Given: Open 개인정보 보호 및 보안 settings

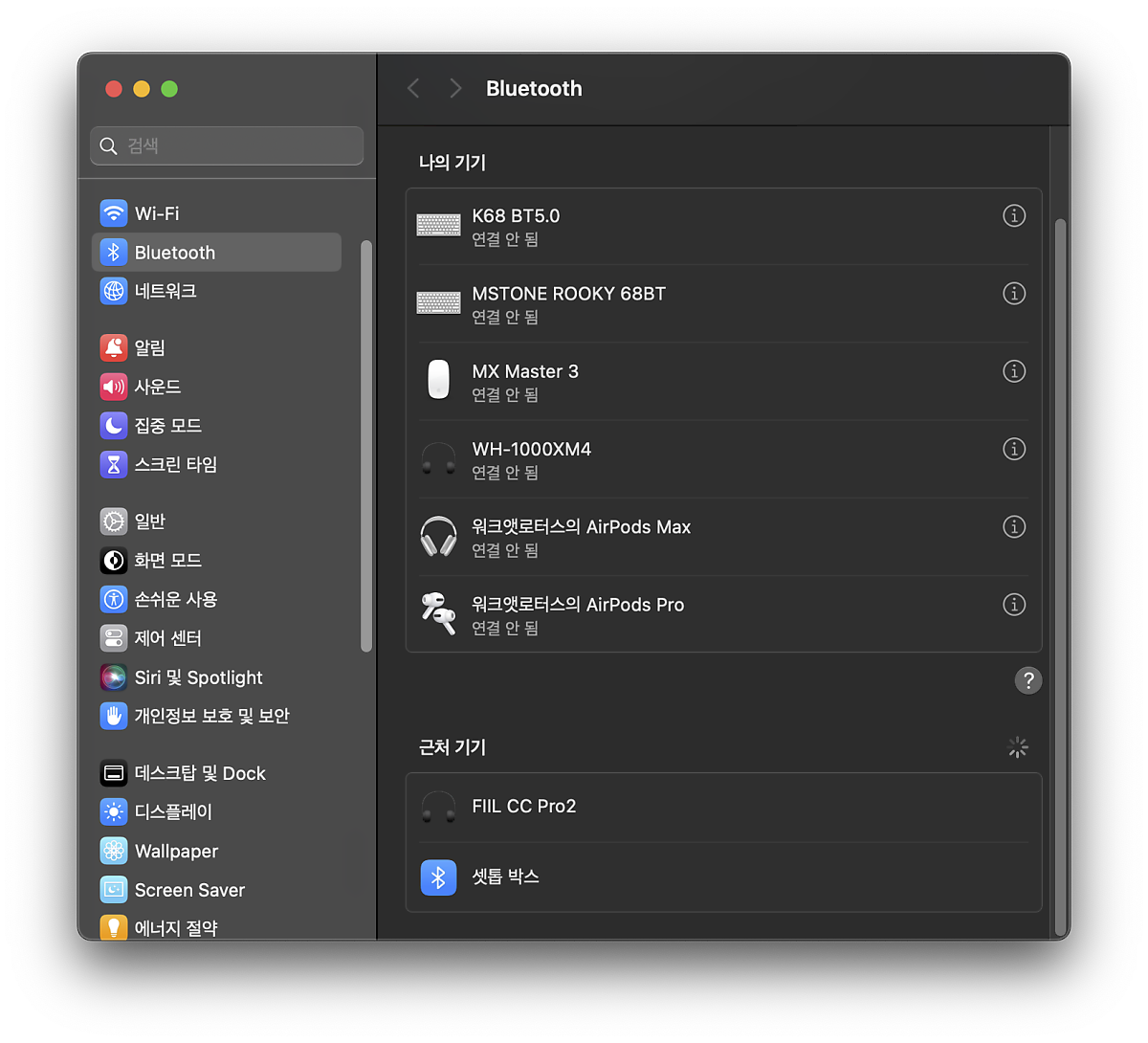Looking at the screenshot, I should point(216,716).
